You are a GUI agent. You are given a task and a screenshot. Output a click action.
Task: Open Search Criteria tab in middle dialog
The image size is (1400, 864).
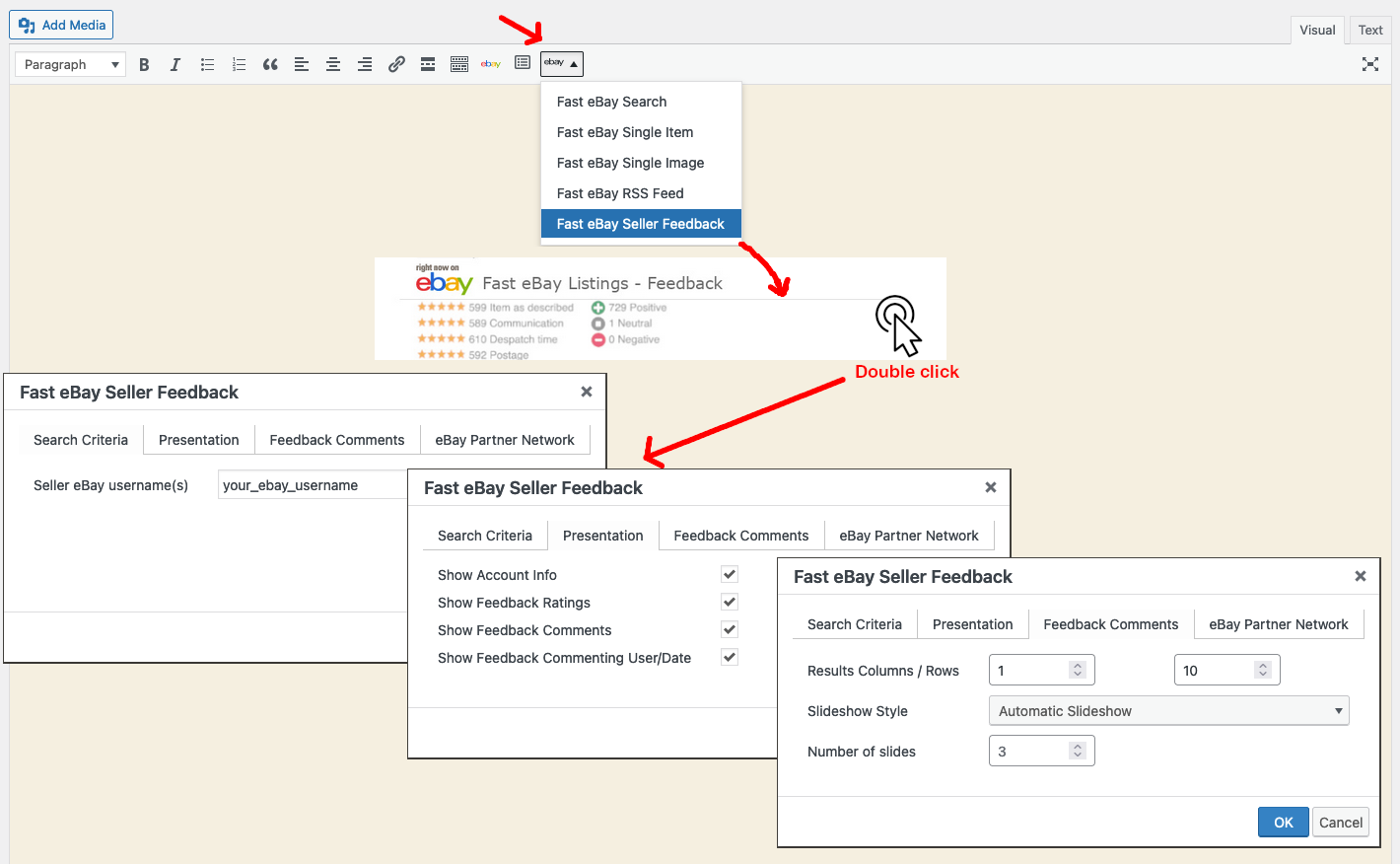tap(485, 536)
